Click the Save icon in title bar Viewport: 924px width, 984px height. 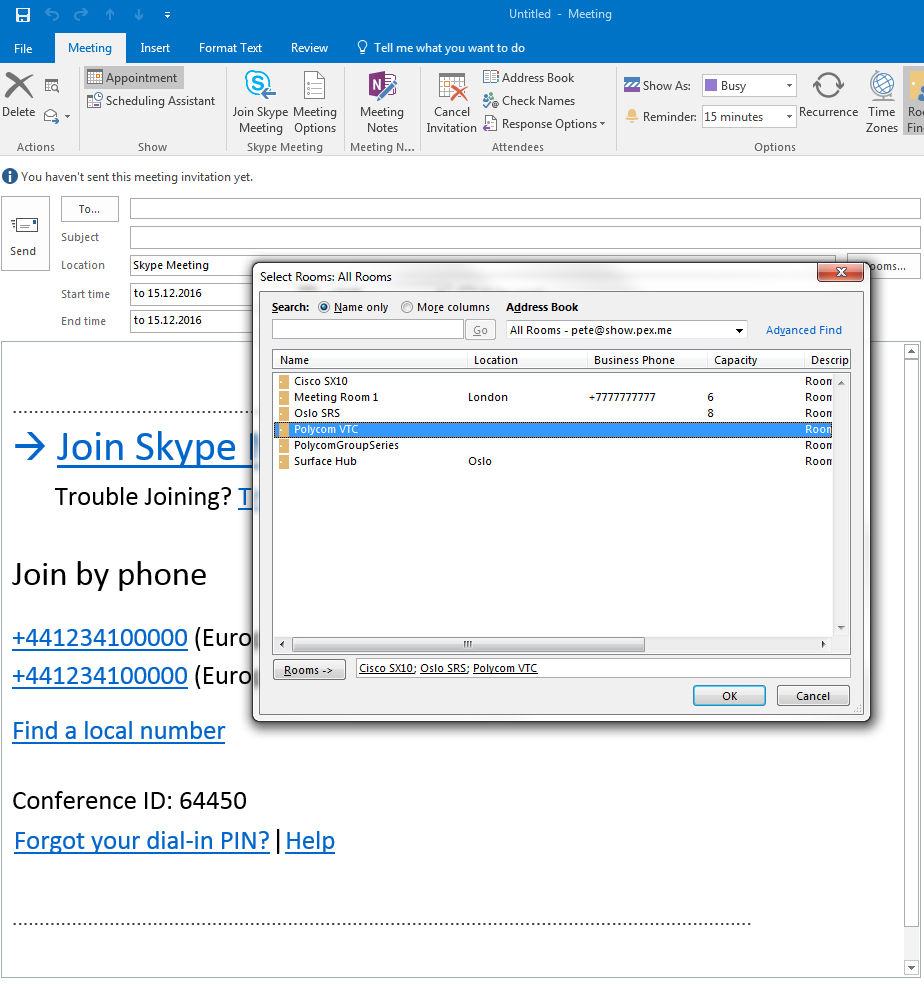click(23, 14)
